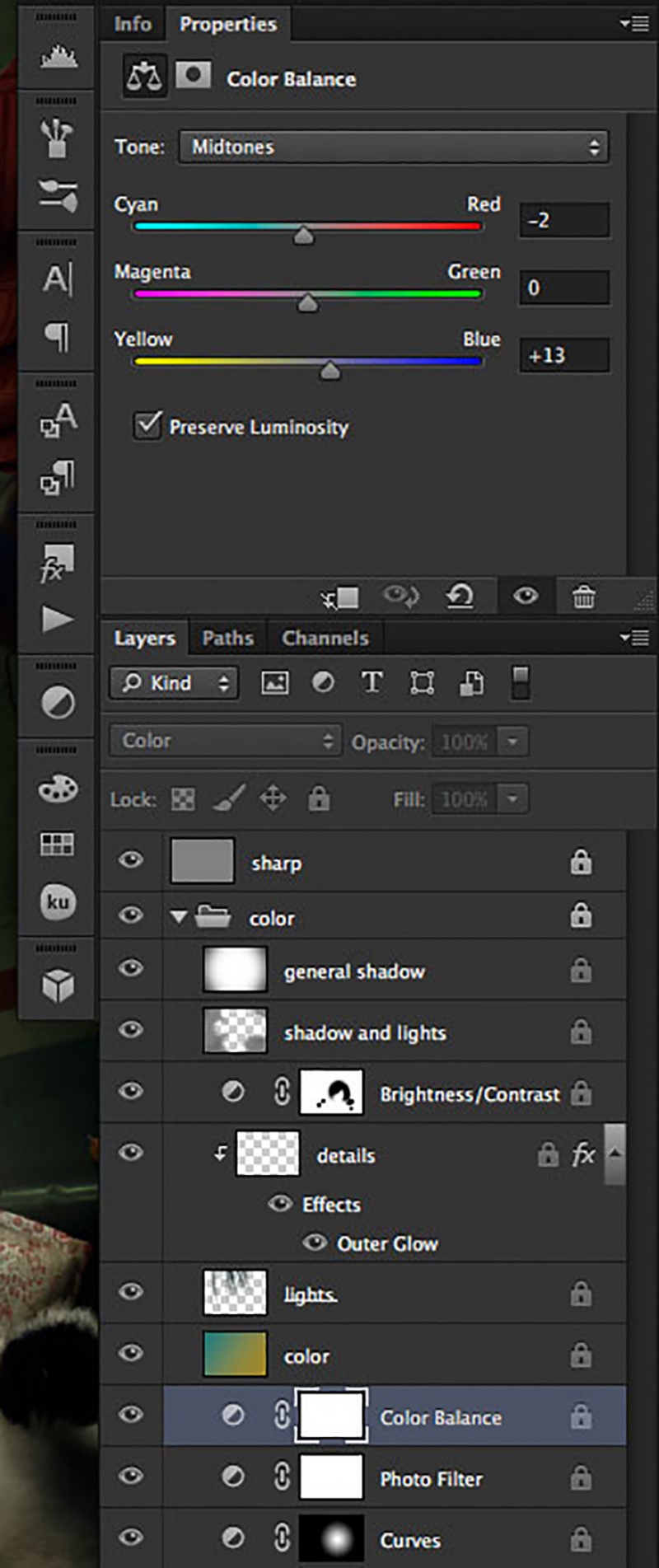
Task: Open the Histogram panel icon
Action: [57, 57]
